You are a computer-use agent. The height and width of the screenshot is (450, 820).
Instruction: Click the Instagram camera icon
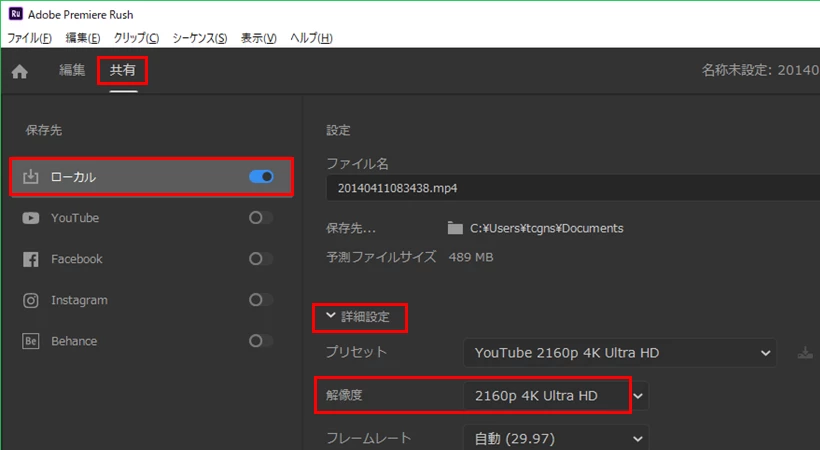click(x=31, y=300)
